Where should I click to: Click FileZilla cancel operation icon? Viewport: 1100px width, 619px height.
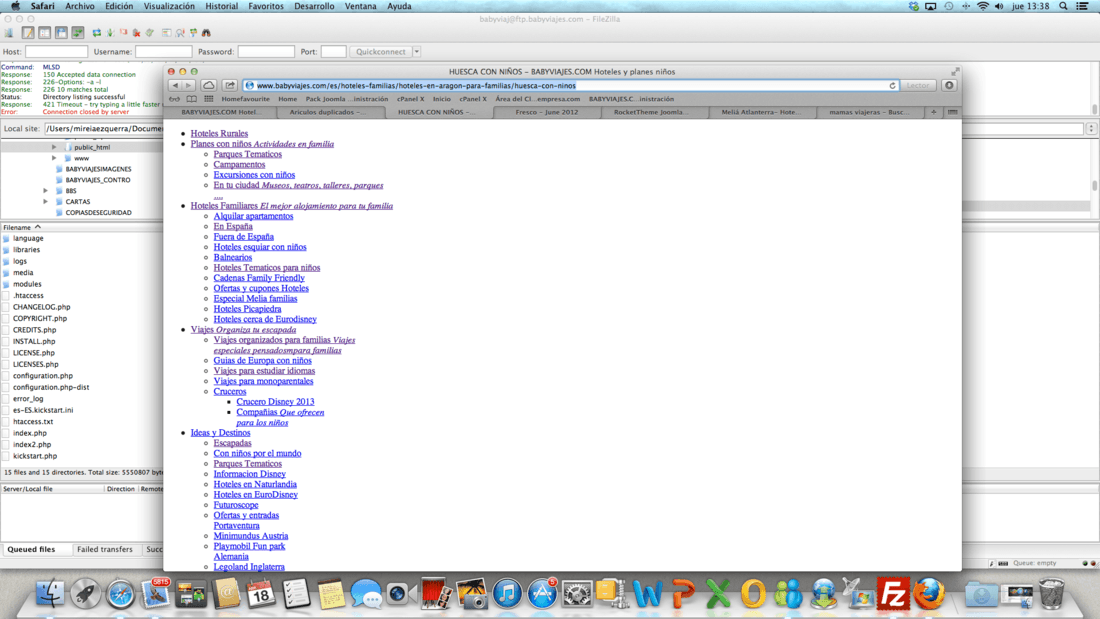(x=123, y=33)
